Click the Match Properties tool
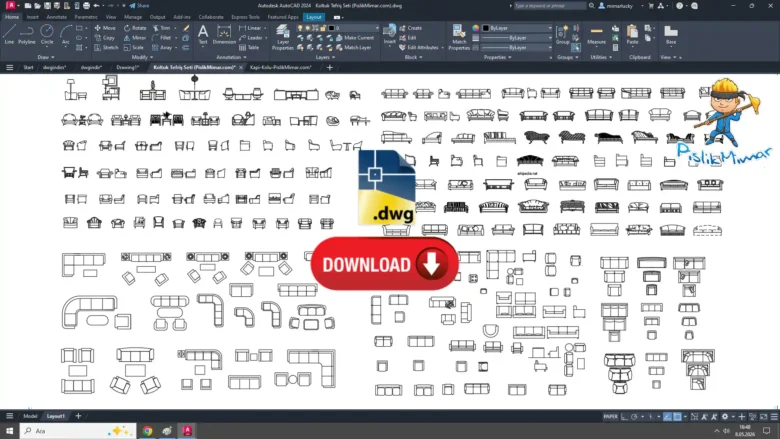 pyautogui.click(x=459, y=37)
